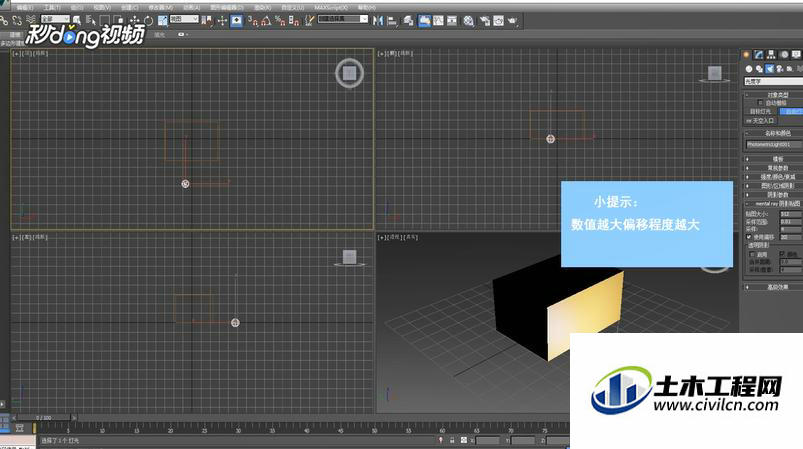
Task: Open the reference coordinate system dropdown 视图
Action: coord(184,19)
